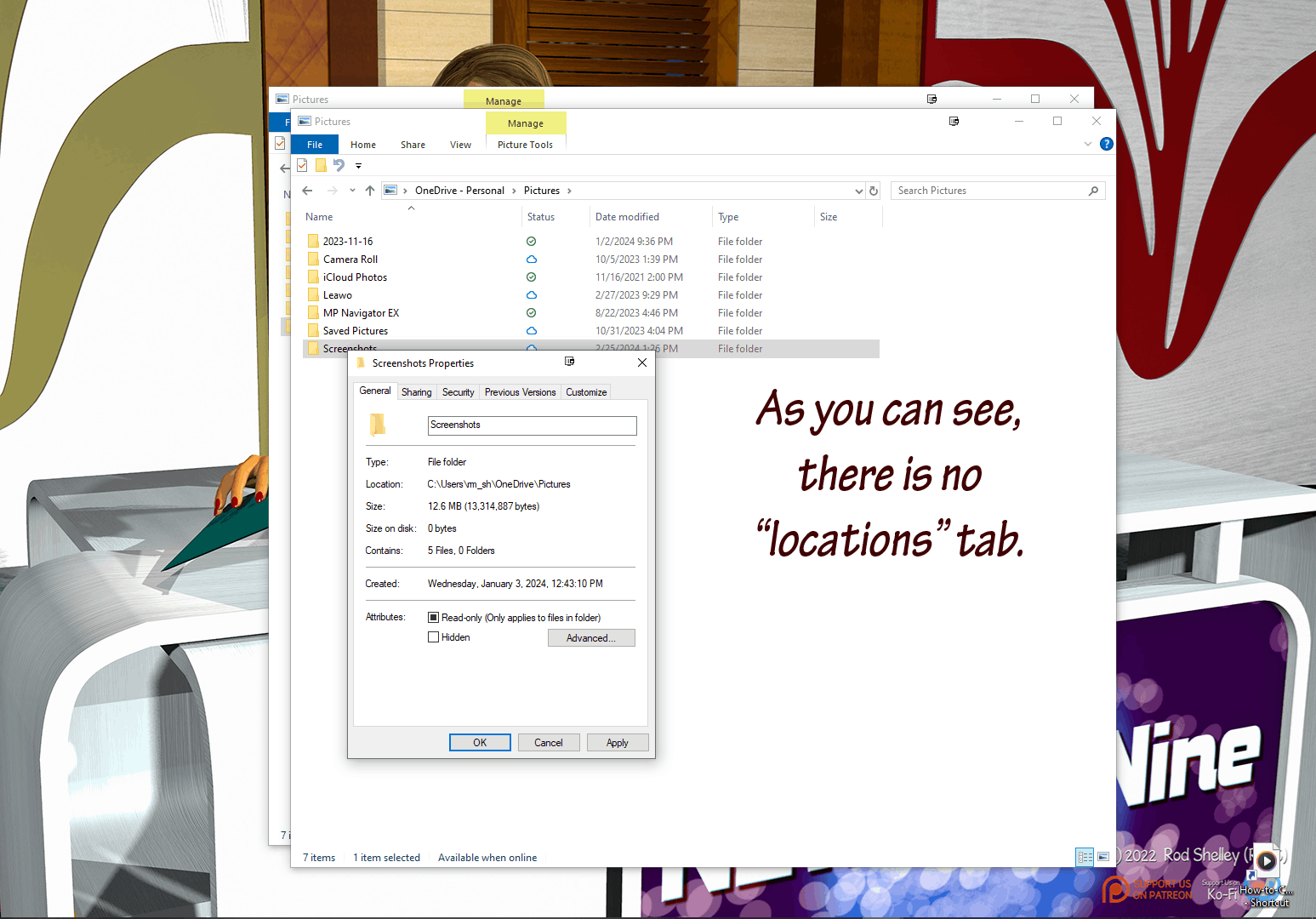Select the Camera Roll folder icon
Image resolution: width=1316 pixels, height=919 pixels.
pos(313,260)
